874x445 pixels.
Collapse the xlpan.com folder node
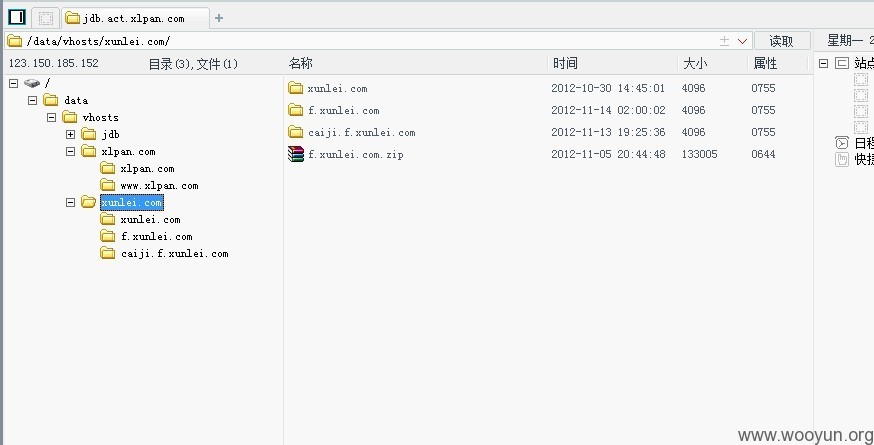[70, 151]
